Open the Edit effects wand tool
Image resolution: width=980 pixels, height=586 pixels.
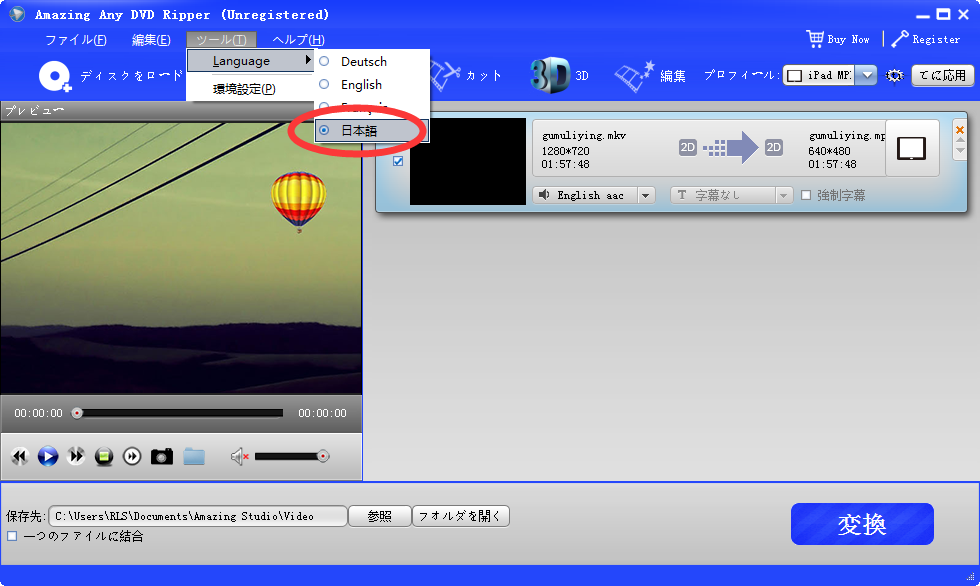(634, 76)
